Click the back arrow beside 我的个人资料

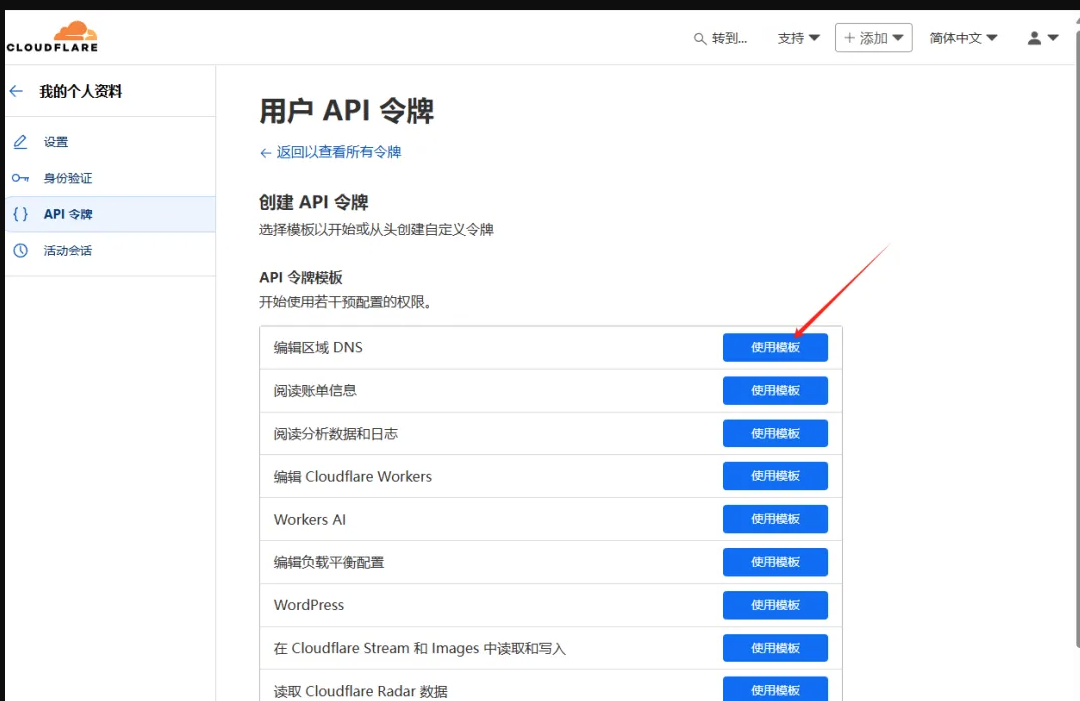pyautogui.click(x=17, y=91)
